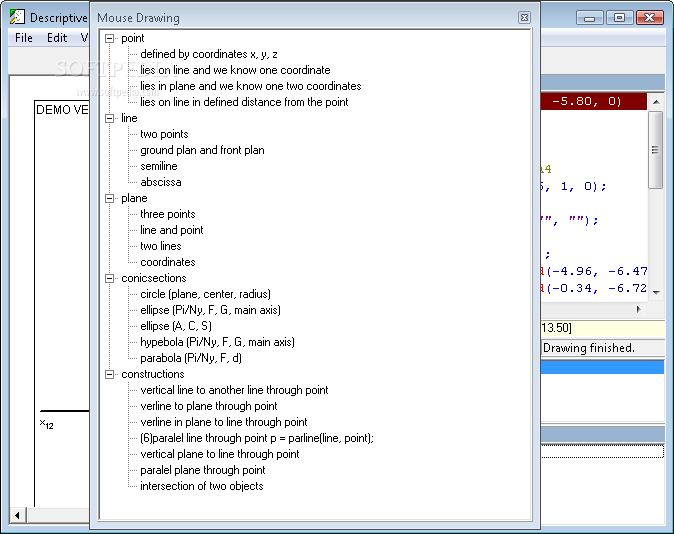Select the 'three points' plane option

168,214
